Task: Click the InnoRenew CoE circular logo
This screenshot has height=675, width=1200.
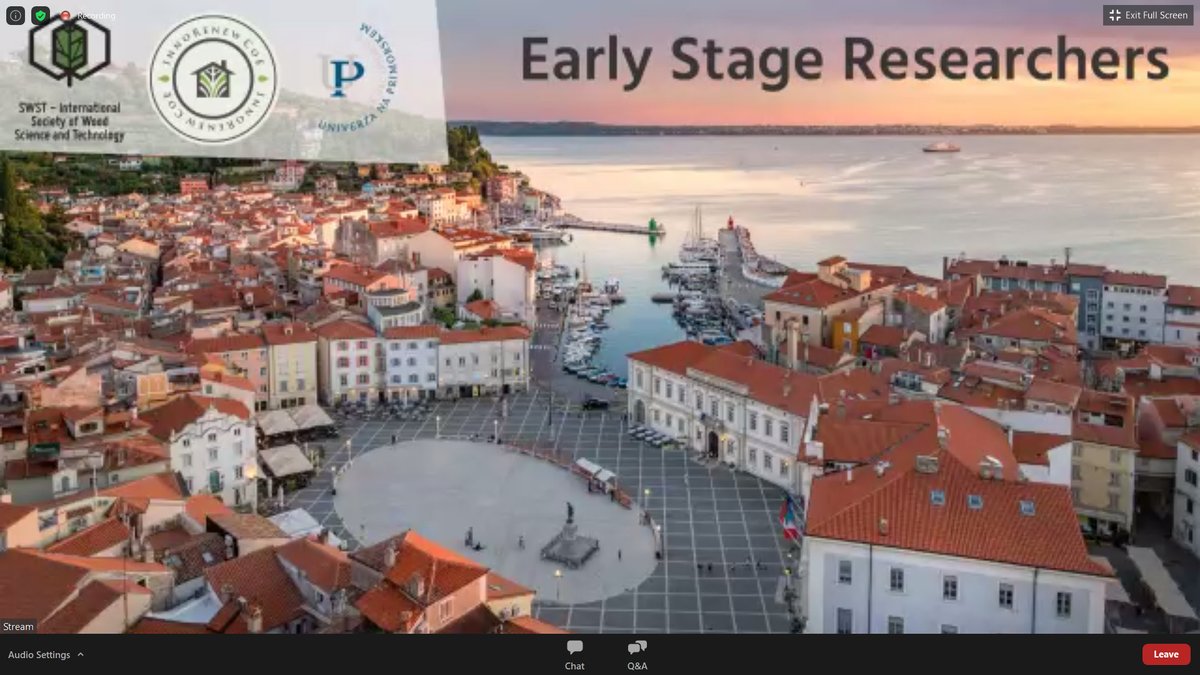Action: tap(213, 79)
